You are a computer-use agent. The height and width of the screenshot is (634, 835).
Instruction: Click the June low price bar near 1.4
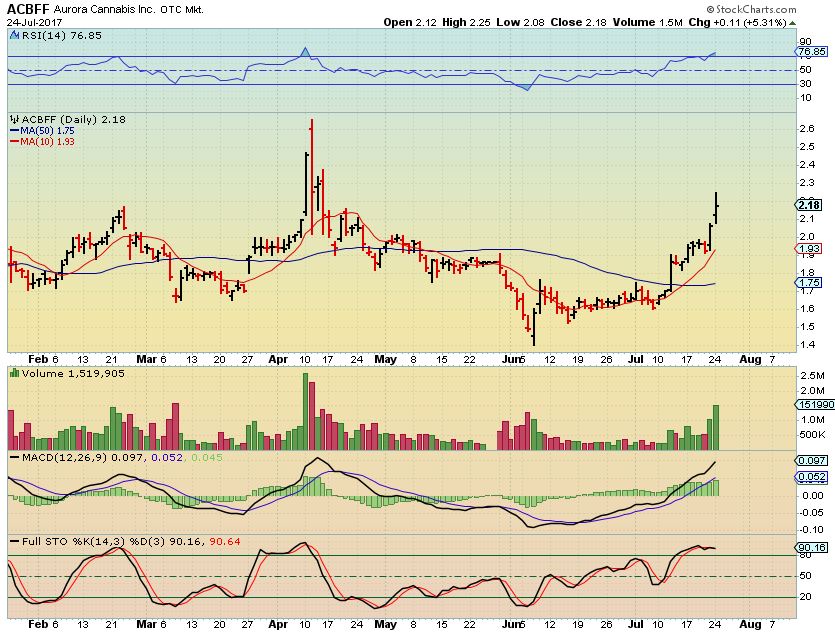(533, 327)
